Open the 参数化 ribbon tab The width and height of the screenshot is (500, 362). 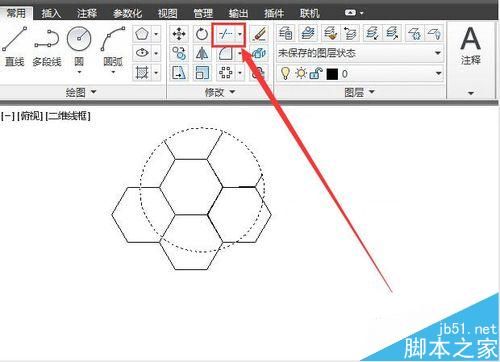(127, 13)
